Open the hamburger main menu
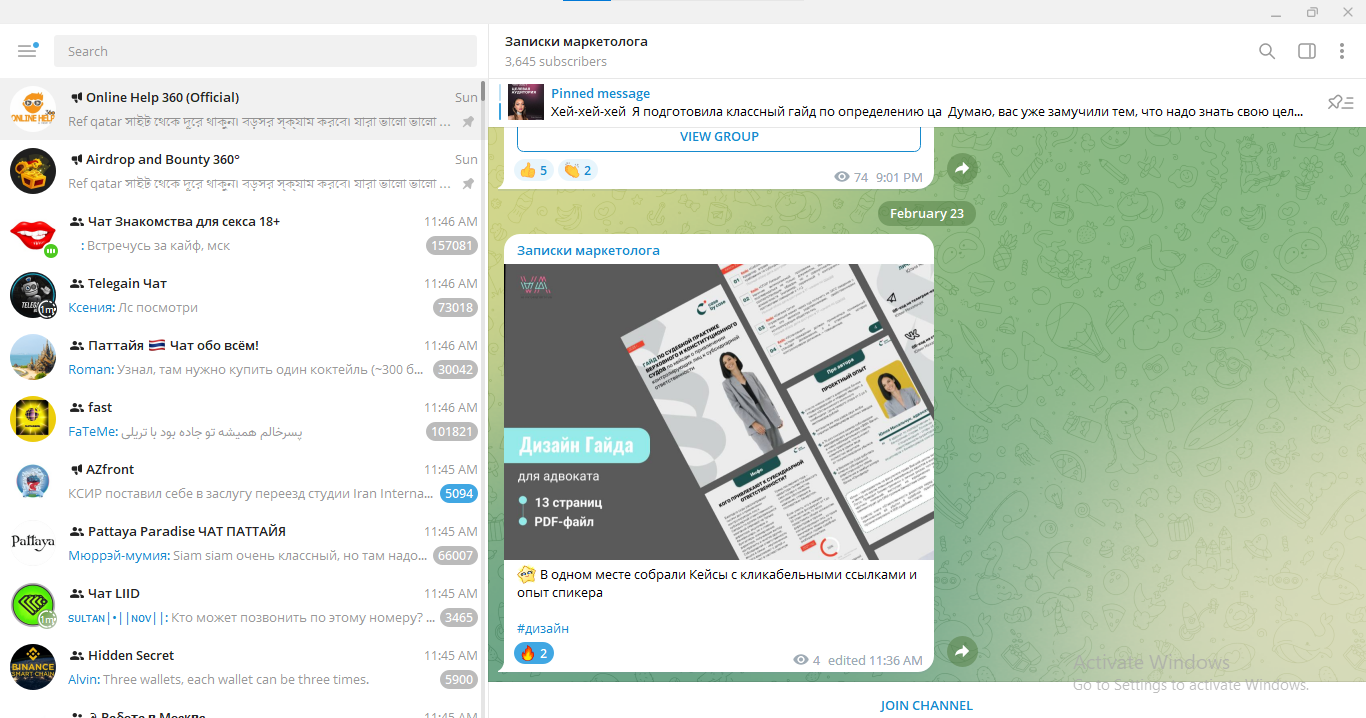Screen dimensions: 1366x718 pos(27,51)
